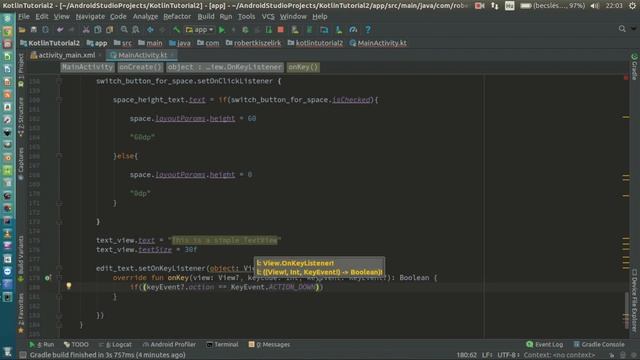This screenshot has height=360, width=640.
Task: Open the Android Profiler panel
Action: click(x=169, y=345)
